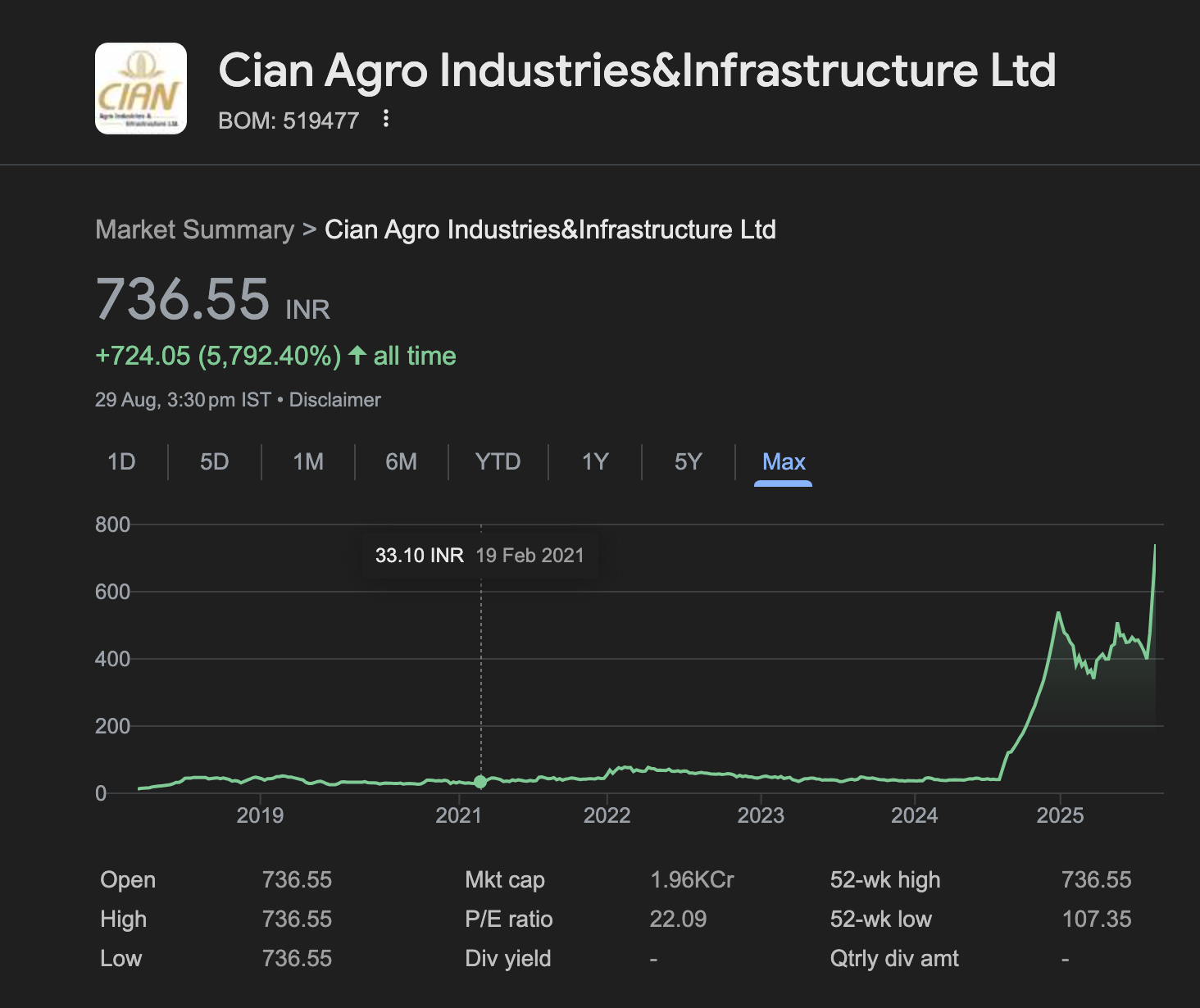Click the Mkt cap label

(x=505, y=880)
